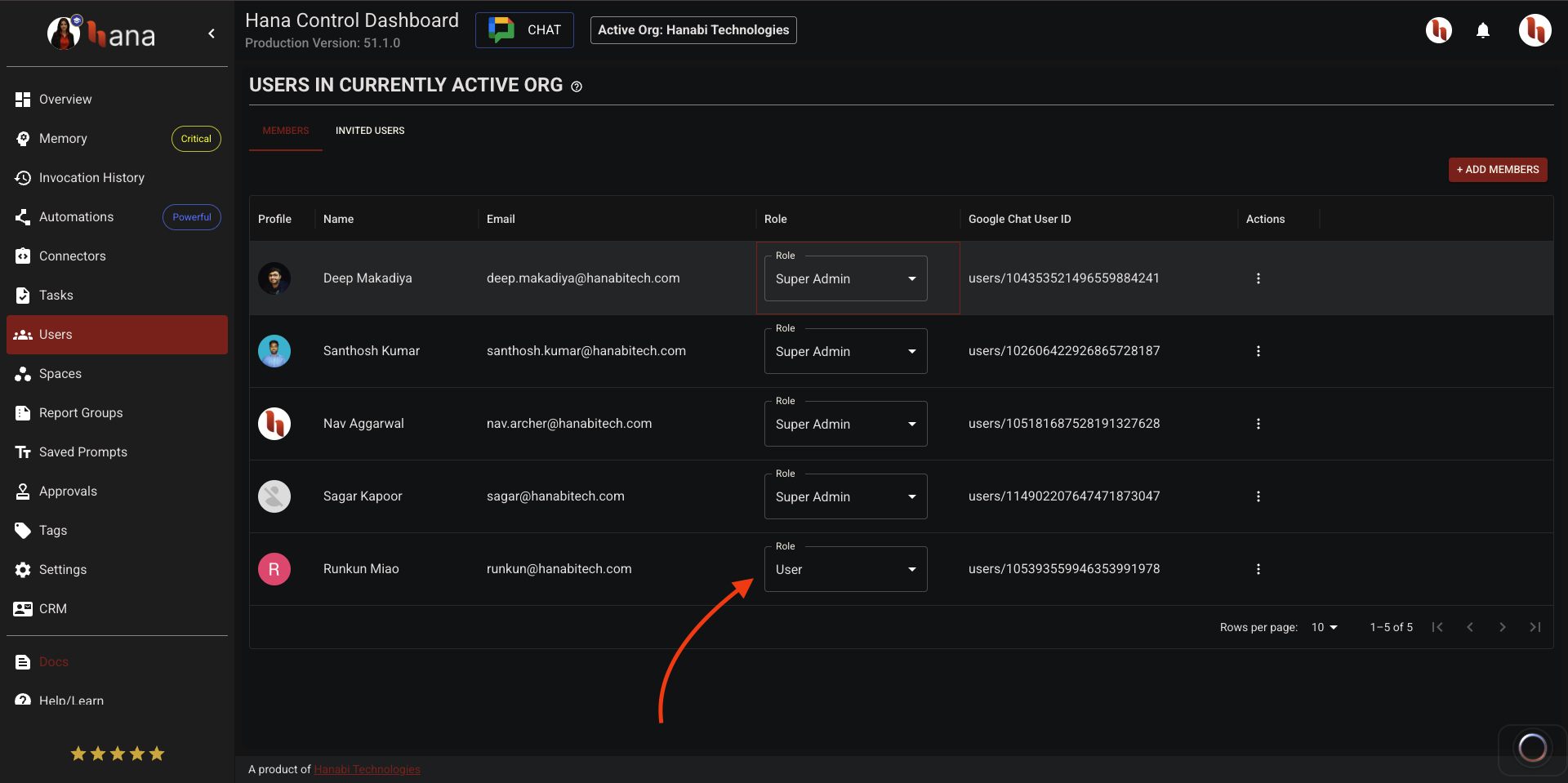The width and height of the screenshot is (1568, 783).
Task: Click the Add Members button
Action: 1498,170
